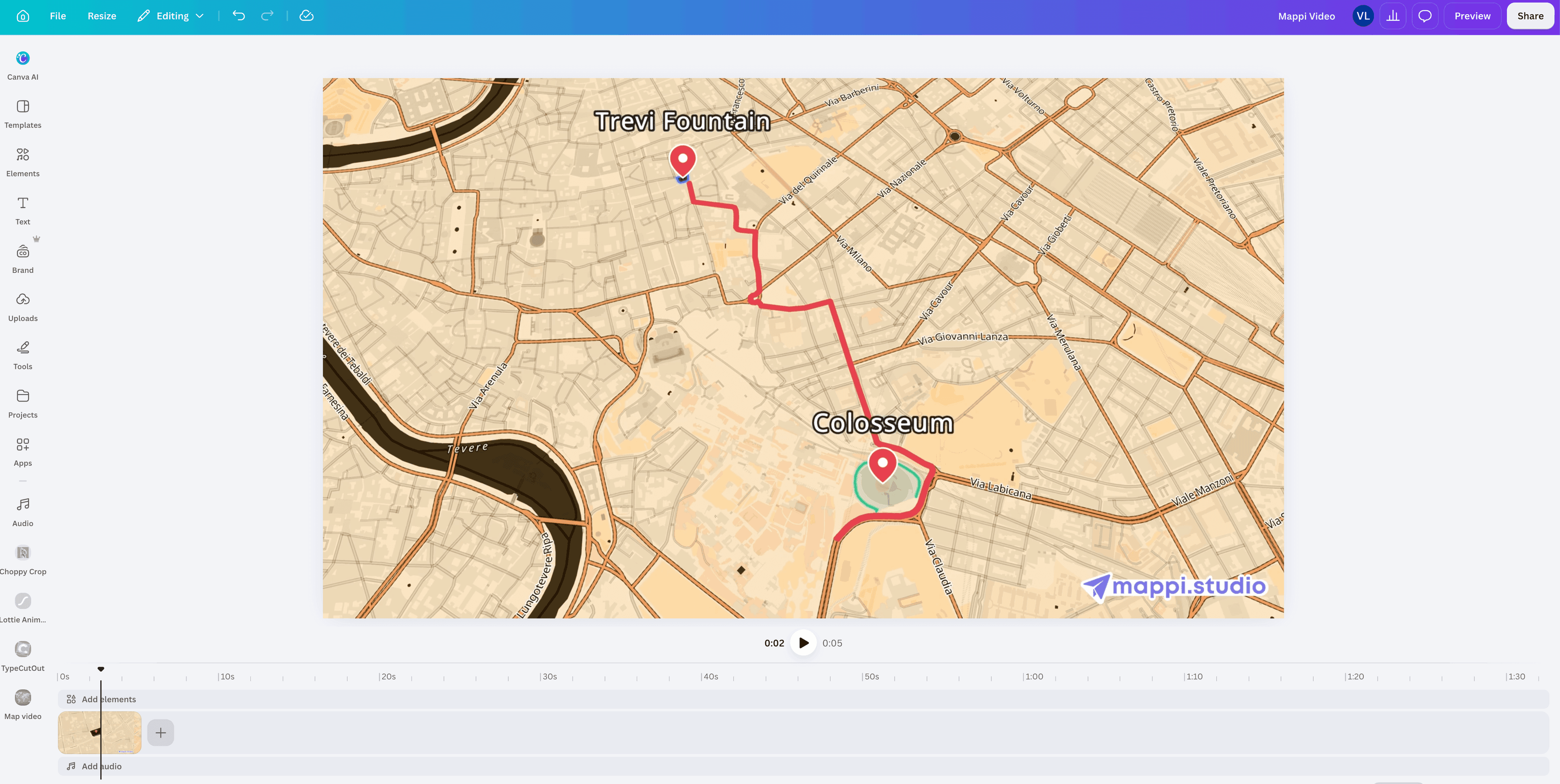This screenshot has width=1560, height=784.
Task: Open the comments speech bubble
Action: [x=1425, y=16]
